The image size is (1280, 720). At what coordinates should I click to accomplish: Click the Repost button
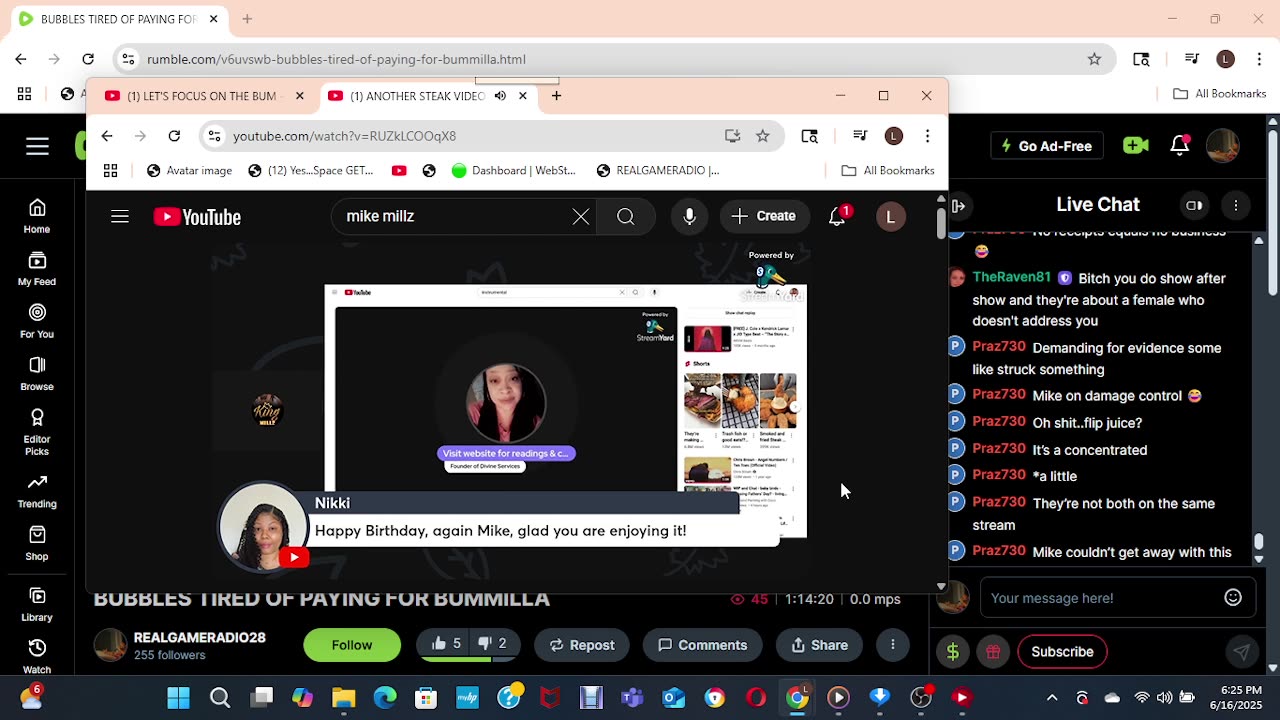[582, 645]
